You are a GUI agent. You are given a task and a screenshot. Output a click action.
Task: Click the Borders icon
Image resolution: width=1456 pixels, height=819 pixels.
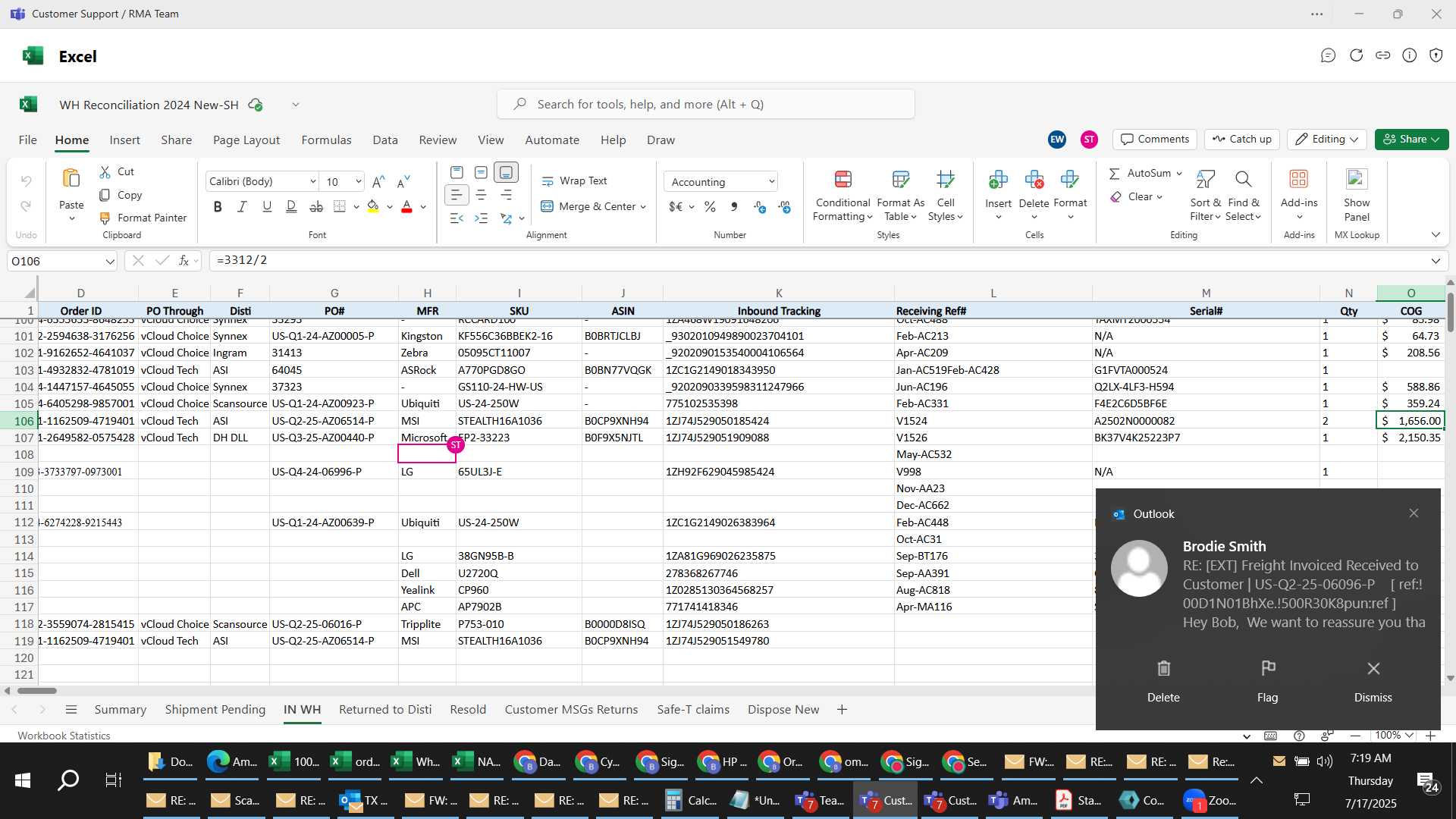[340, 206]
